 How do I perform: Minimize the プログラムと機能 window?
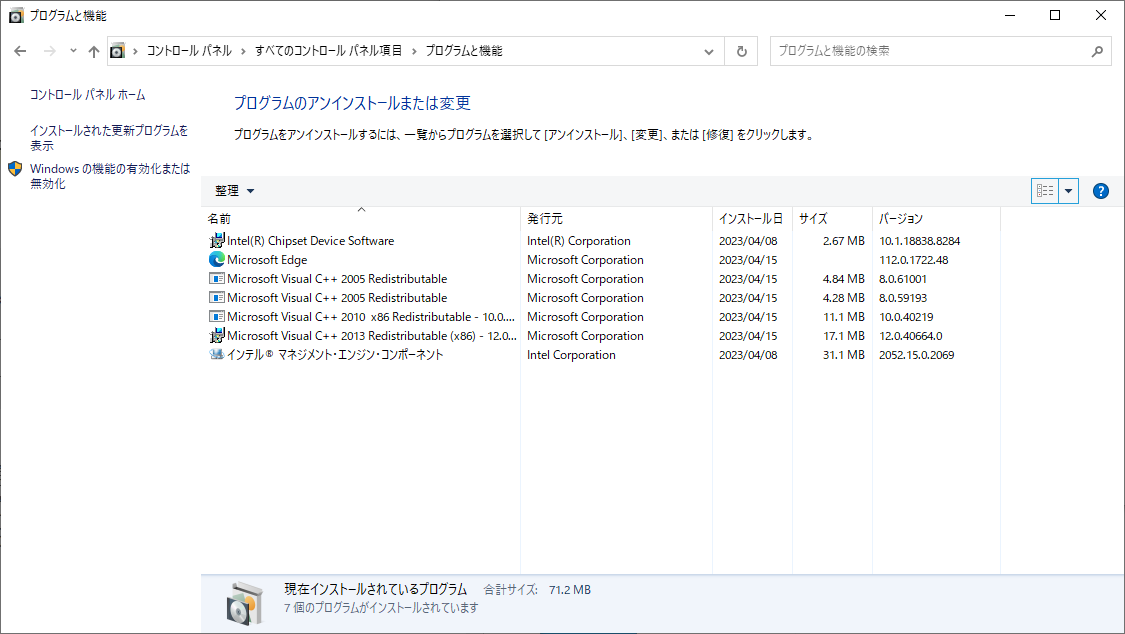click(1009, 15)
